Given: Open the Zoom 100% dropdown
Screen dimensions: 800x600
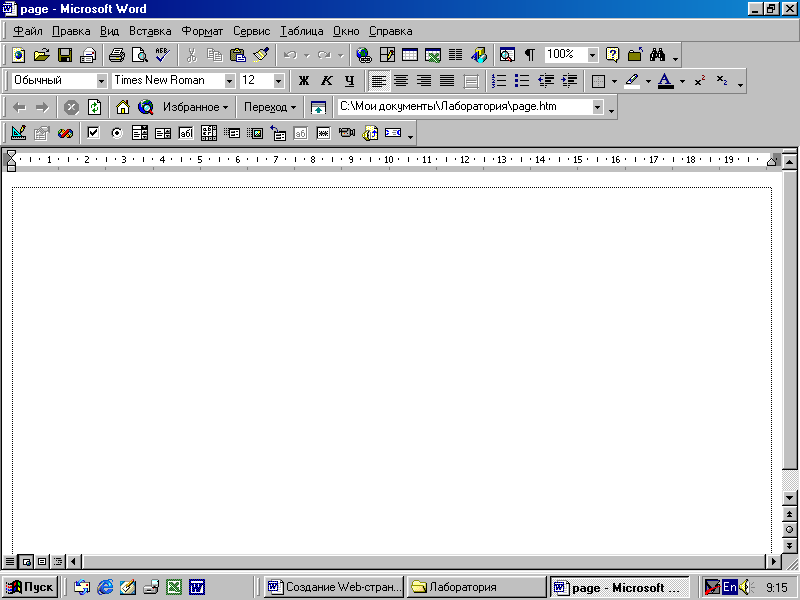Looking at the screenshot, I should tap(592, 55).
